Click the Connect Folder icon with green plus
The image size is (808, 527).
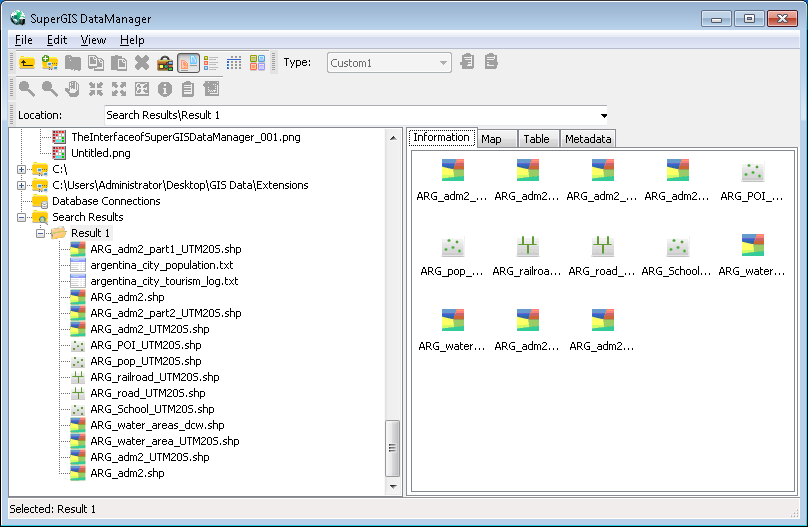tap(49, 63)
